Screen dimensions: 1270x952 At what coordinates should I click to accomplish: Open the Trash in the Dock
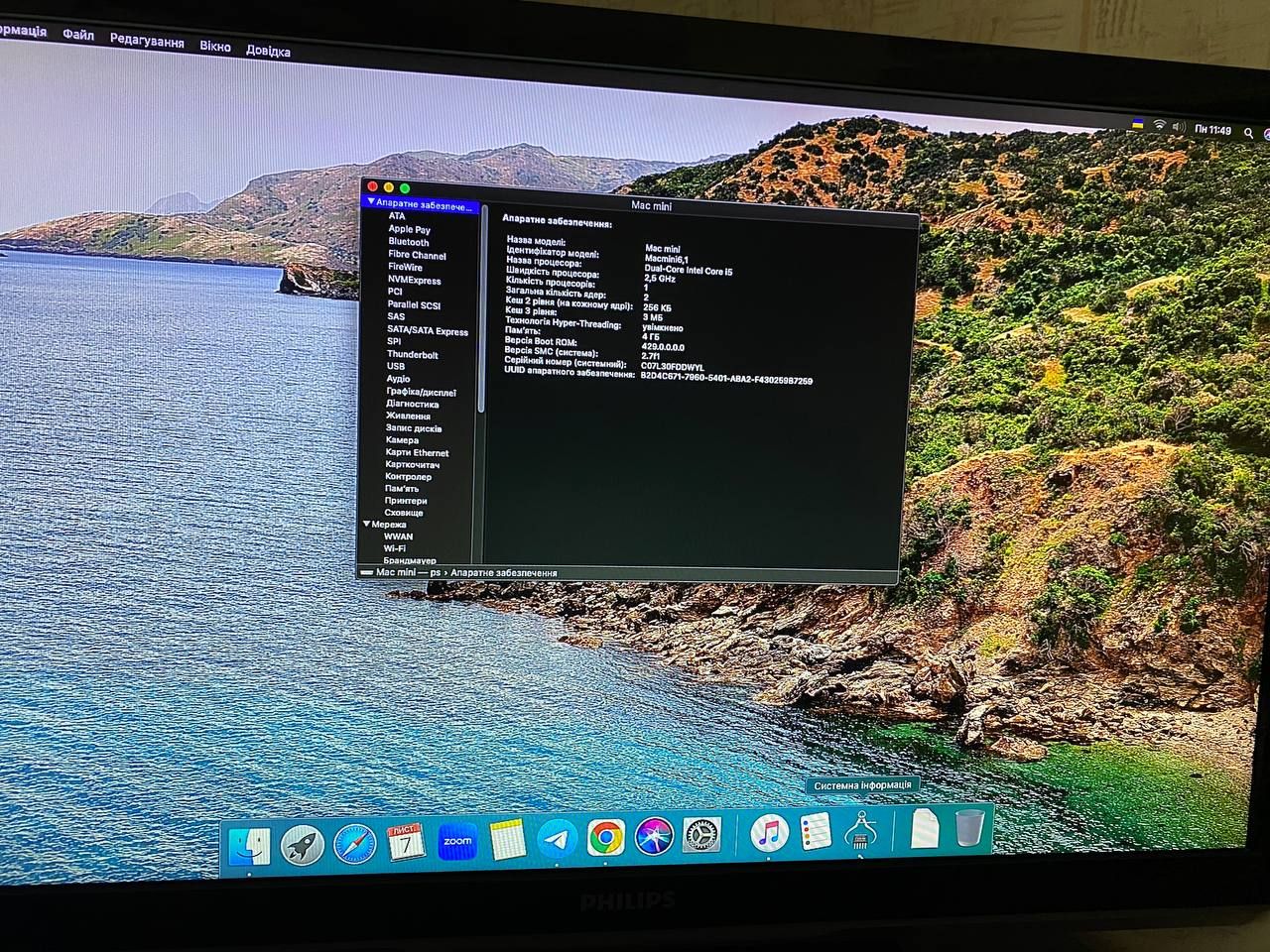click(x=971, y=827)
